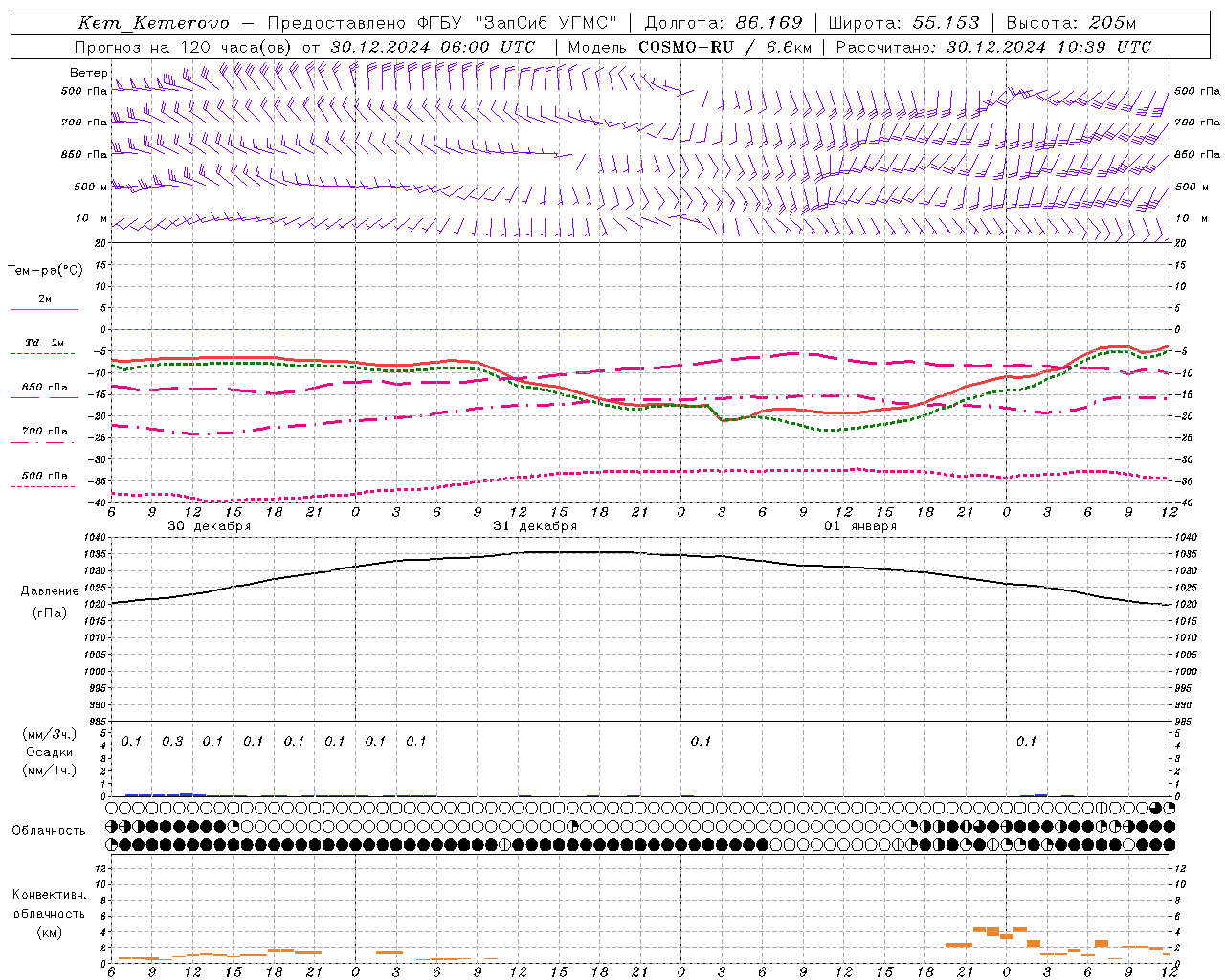Click the 0.3 precipitation value
This screenshot has height=980, width=1225.
(x=172, y=742)
